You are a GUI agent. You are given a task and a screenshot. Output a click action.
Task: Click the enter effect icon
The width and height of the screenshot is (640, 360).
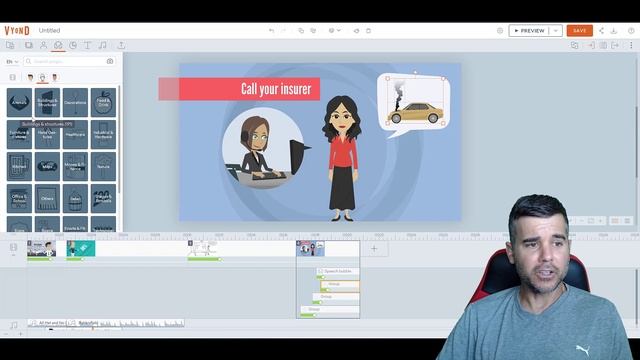click(x=591, y=45)
